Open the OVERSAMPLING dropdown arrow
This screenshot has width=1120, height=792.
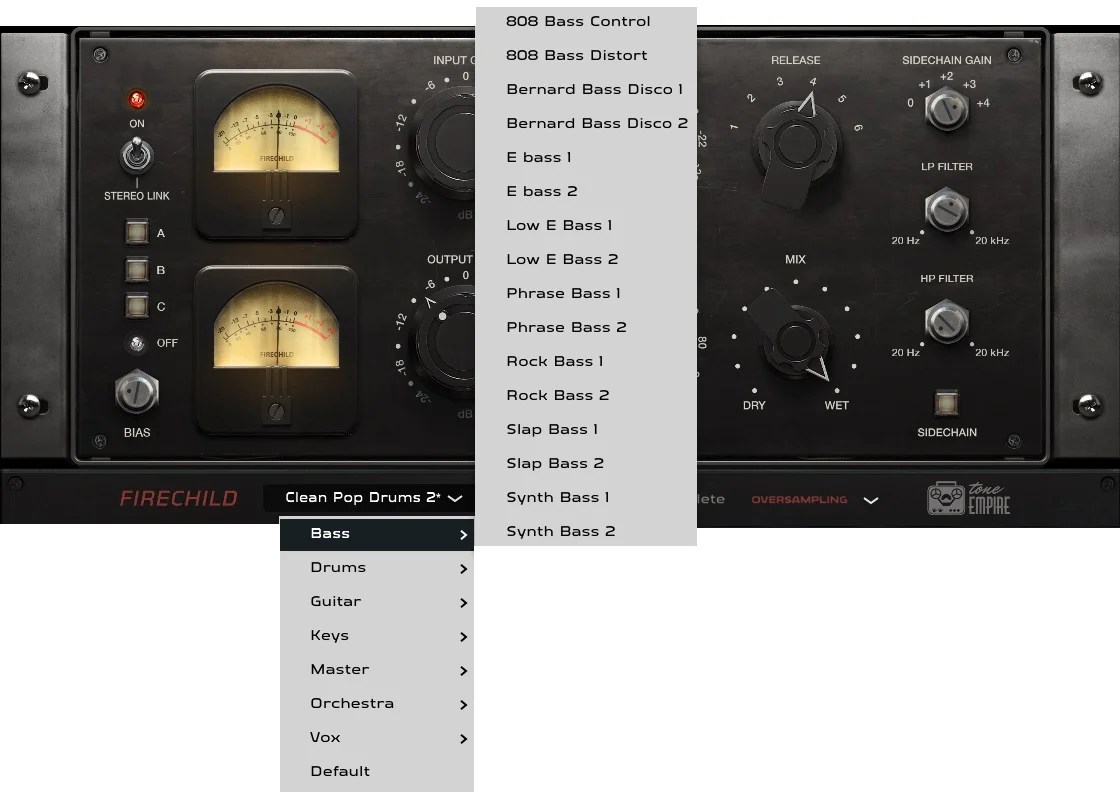[x=871, y=500]
